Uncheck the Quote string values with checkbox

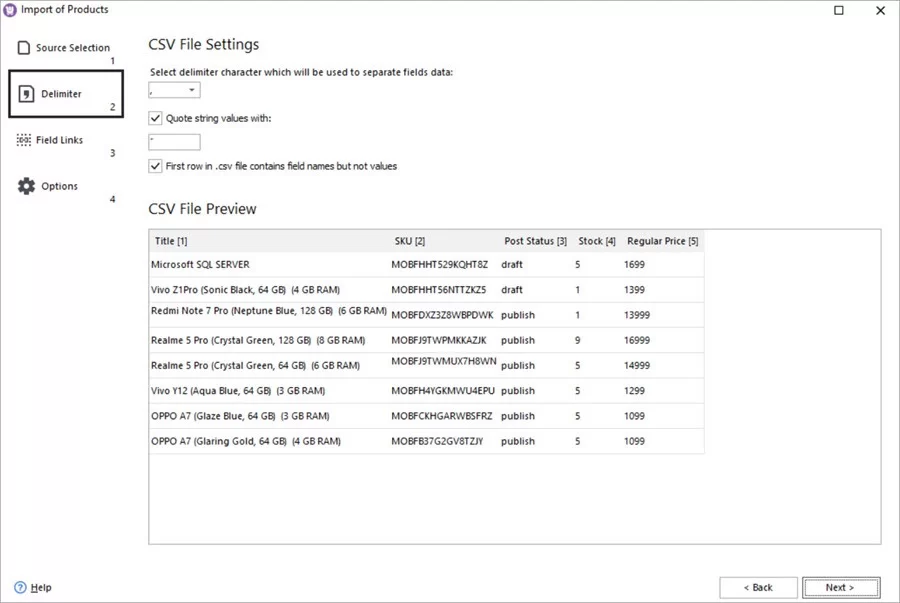[155, 118]
